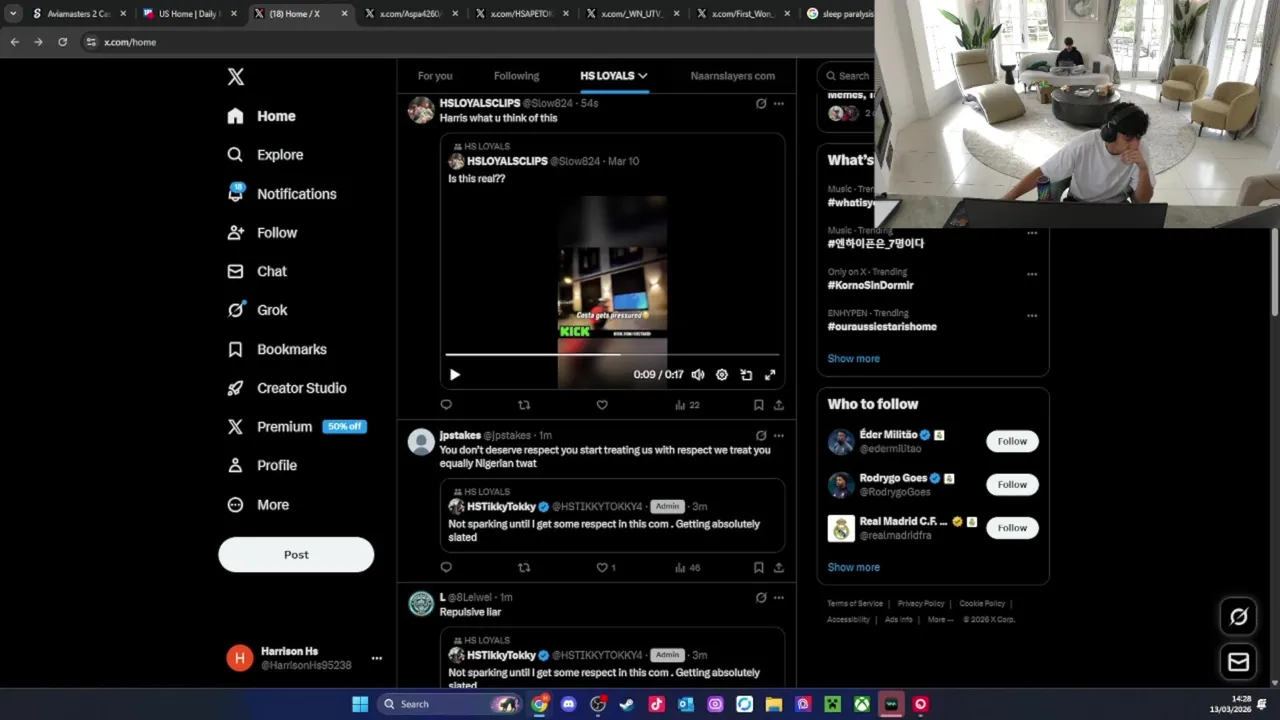Bookmark the jpstakes post
Viewport: 1280px width, 720px height.
click(x=759, y=567)
